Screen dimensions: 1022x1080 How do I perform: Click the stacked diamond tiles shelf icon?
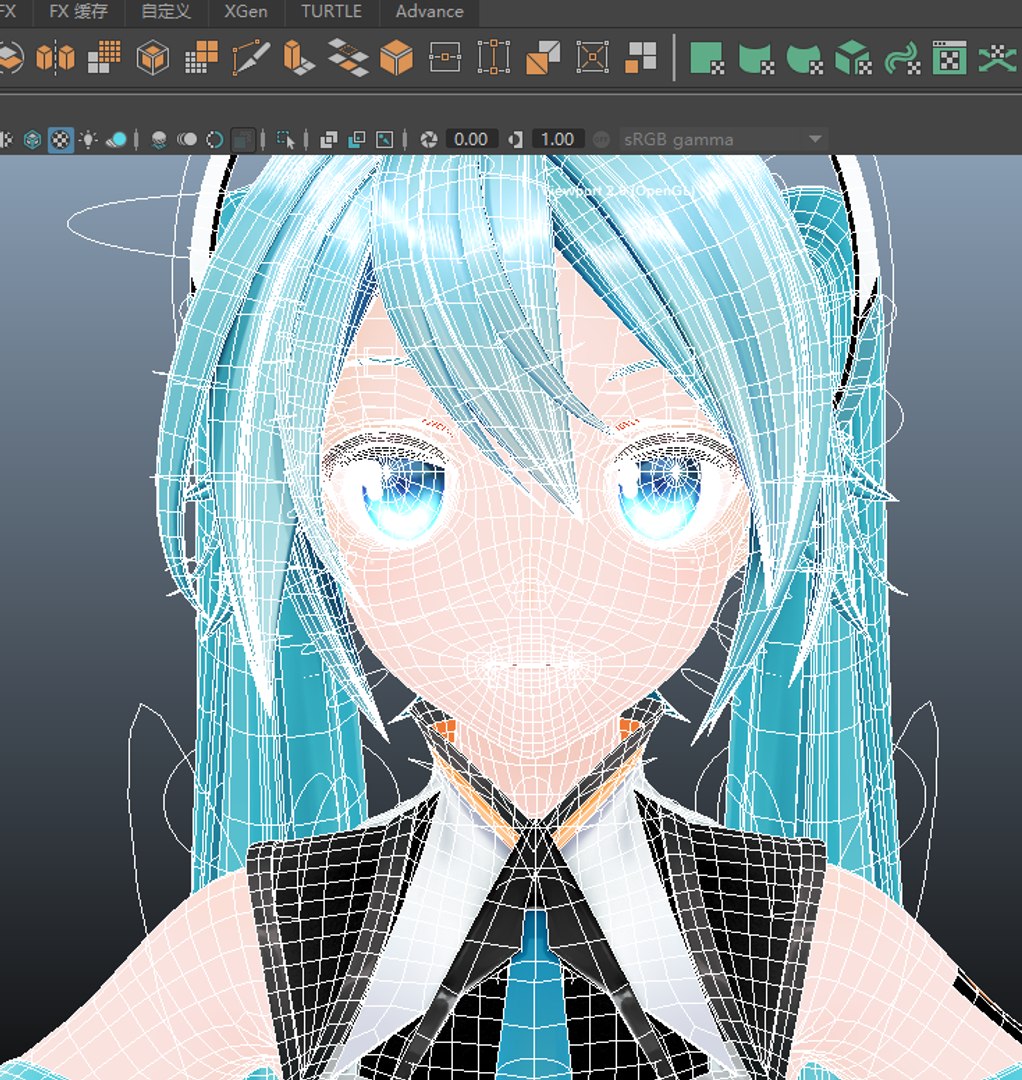click(347, 57)
